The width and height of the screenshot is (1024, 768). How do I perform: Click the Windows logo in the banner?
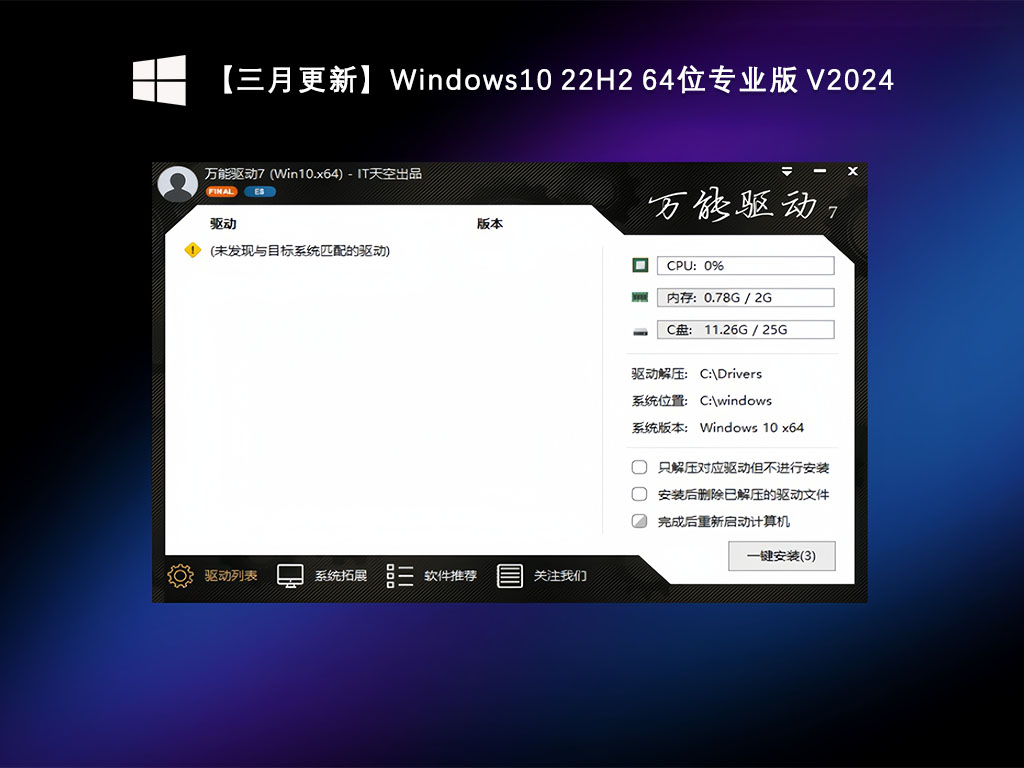tap(159, 80)
